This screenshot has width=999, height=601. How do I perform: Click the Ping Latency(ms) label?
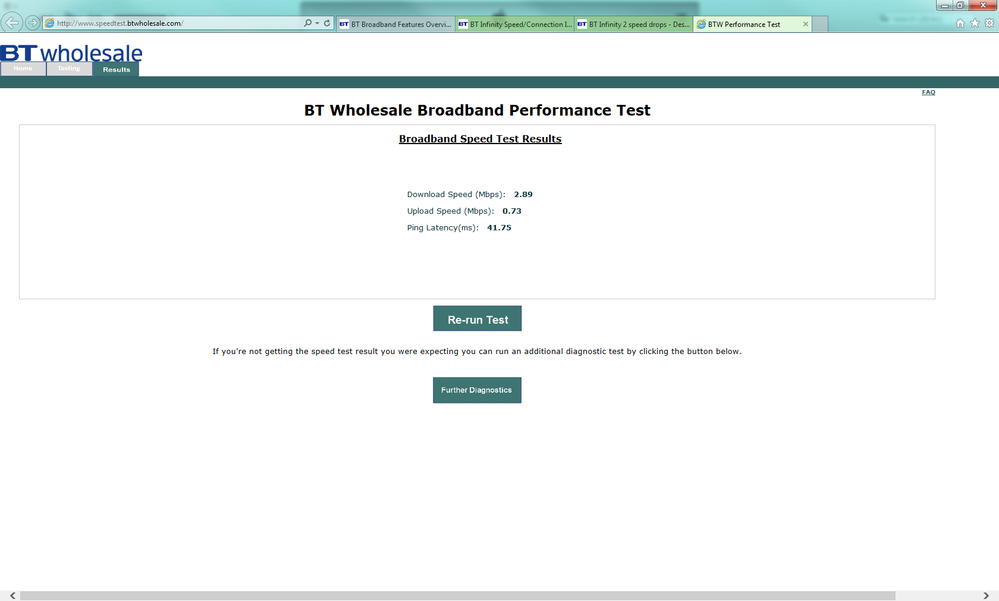(x=443, y=228)
